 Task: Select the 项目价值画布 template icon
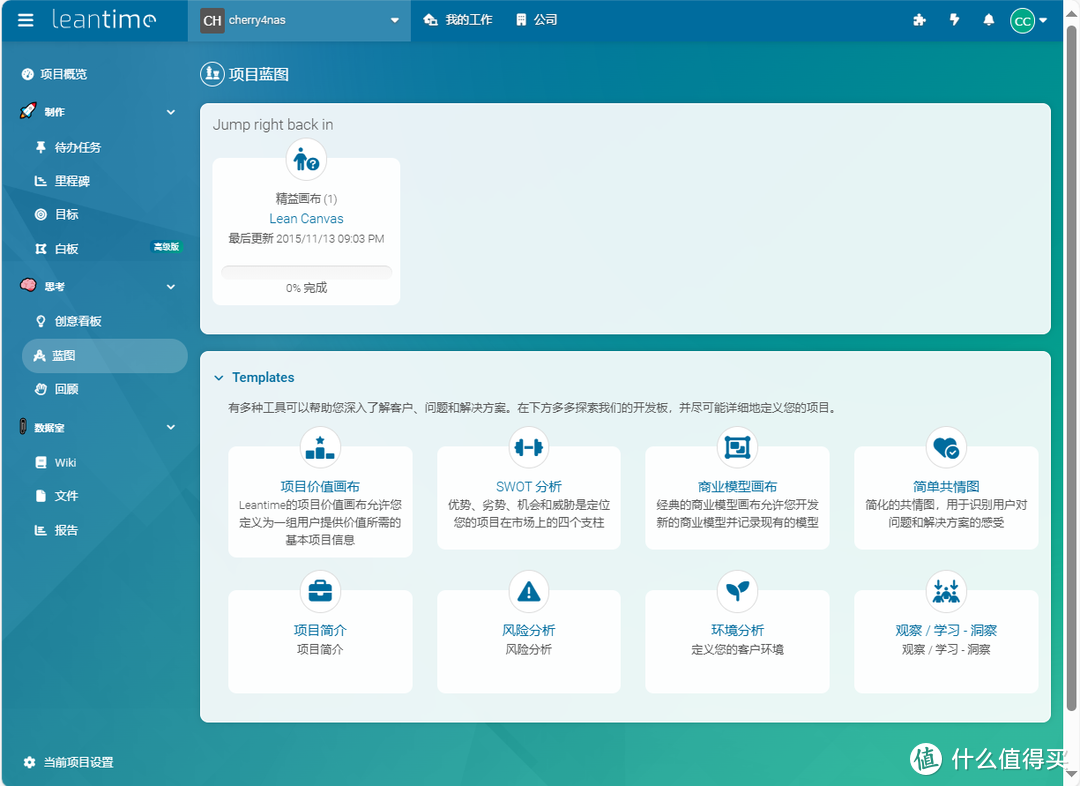(x=320, y=447)
